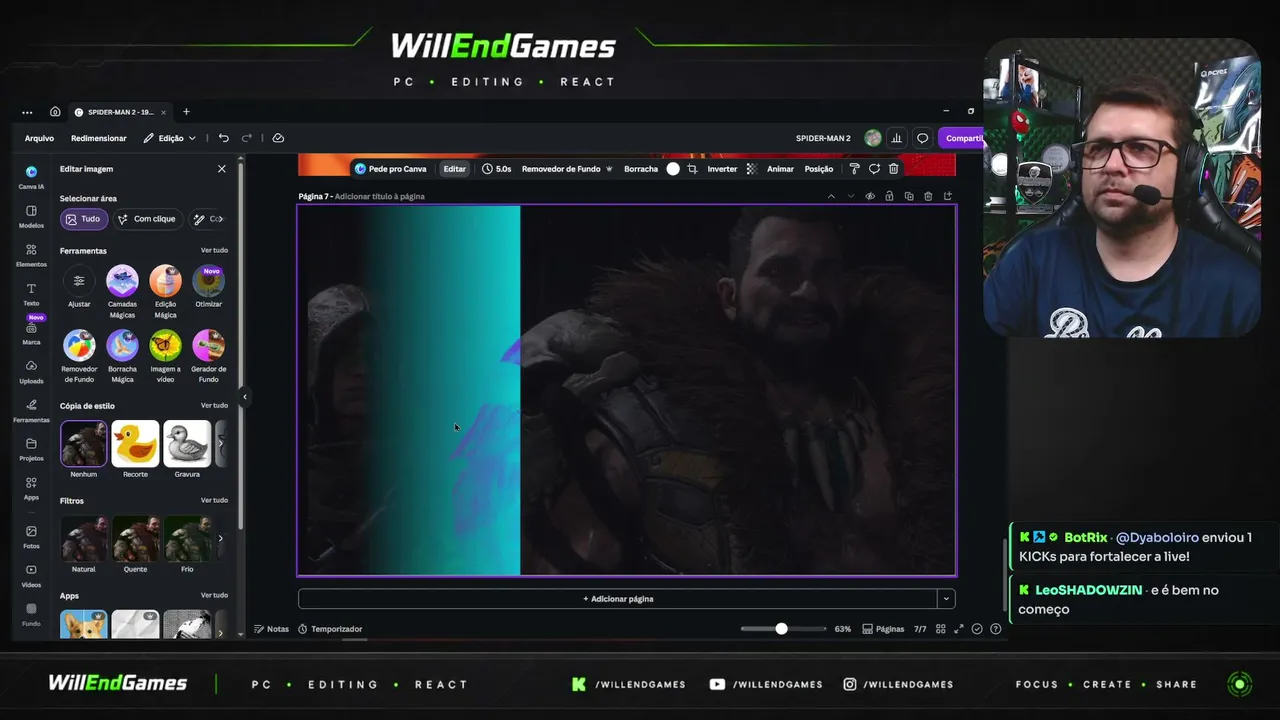The height and width of the screenshot is (720, 1280).
Task: Undo the last action
Action: click(x=223, y=138)
